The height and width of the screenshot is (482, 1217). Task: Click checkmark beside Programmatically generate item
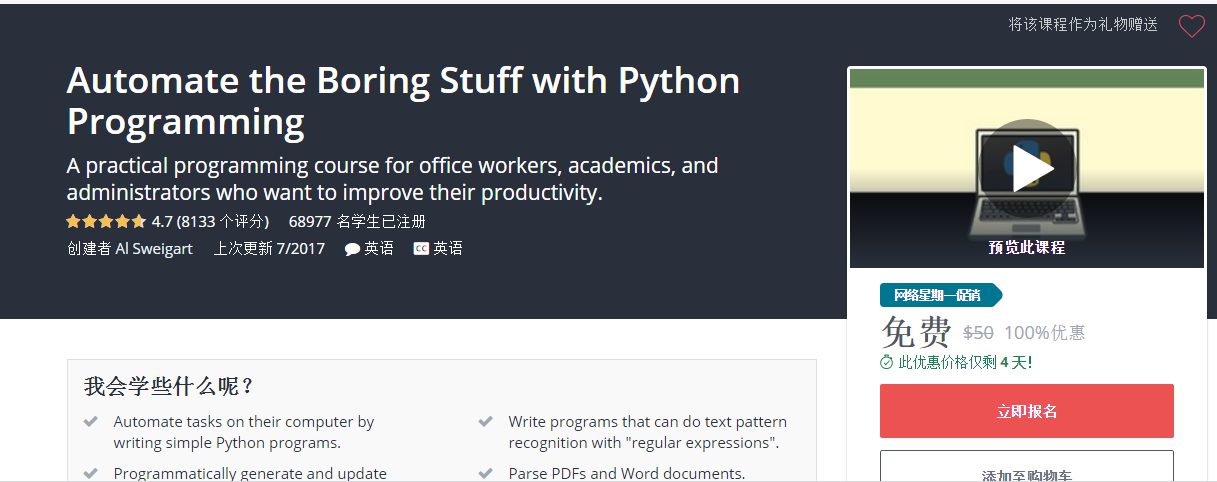[x=91, y=473]
